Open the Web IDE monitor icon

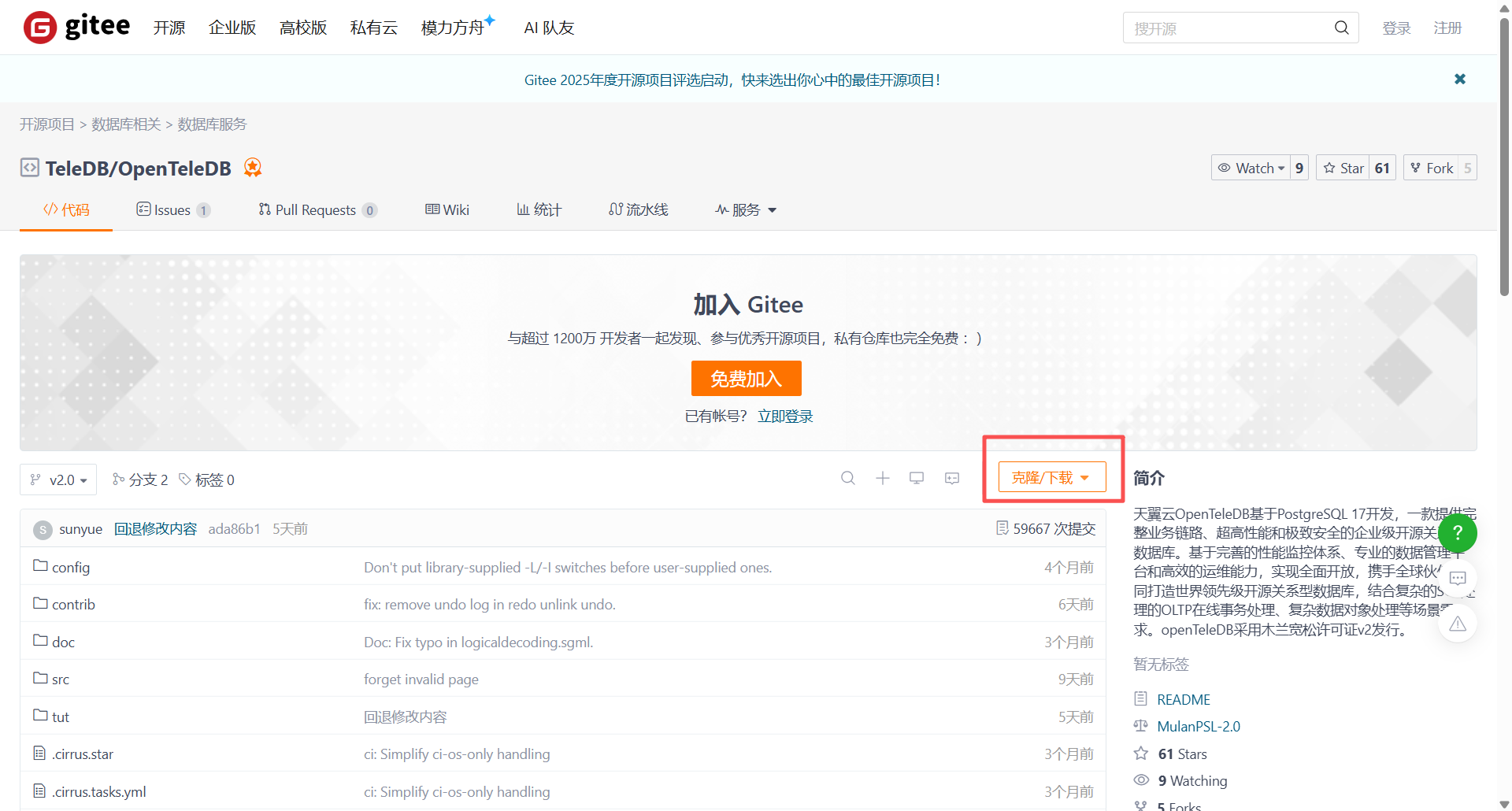click(917, 479)
